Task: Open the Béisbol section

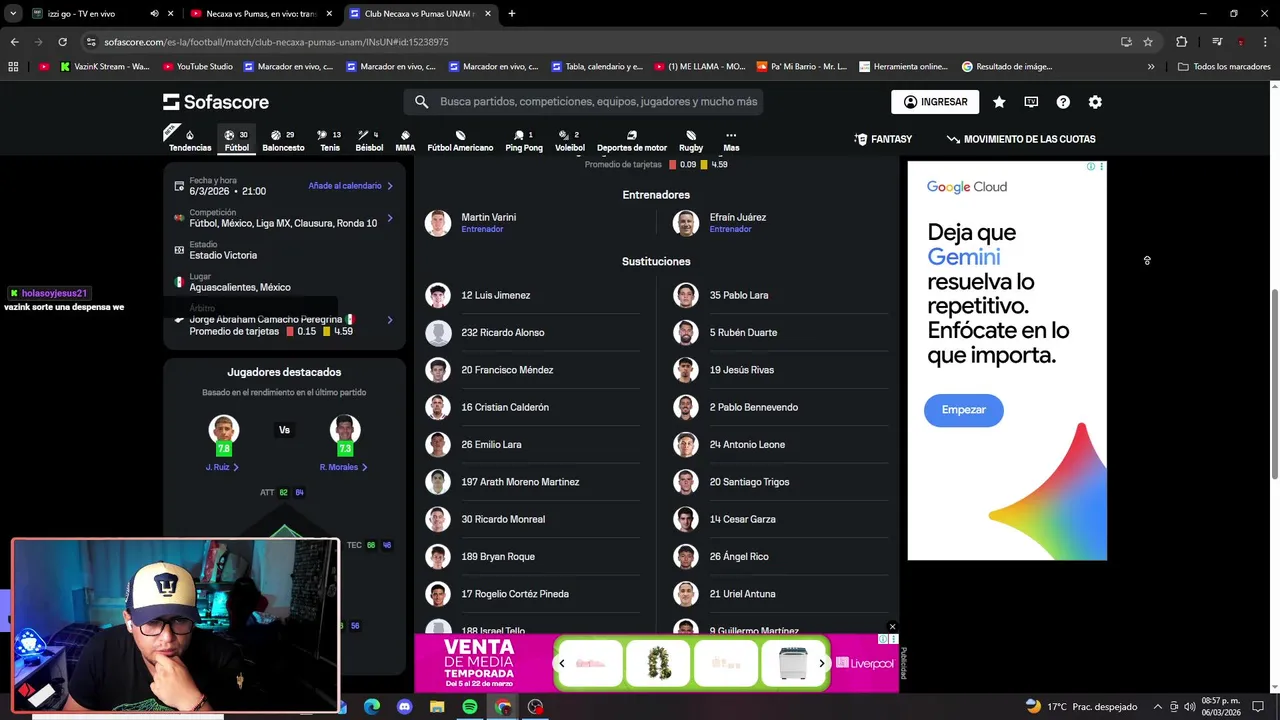Action: coord(369,140)
